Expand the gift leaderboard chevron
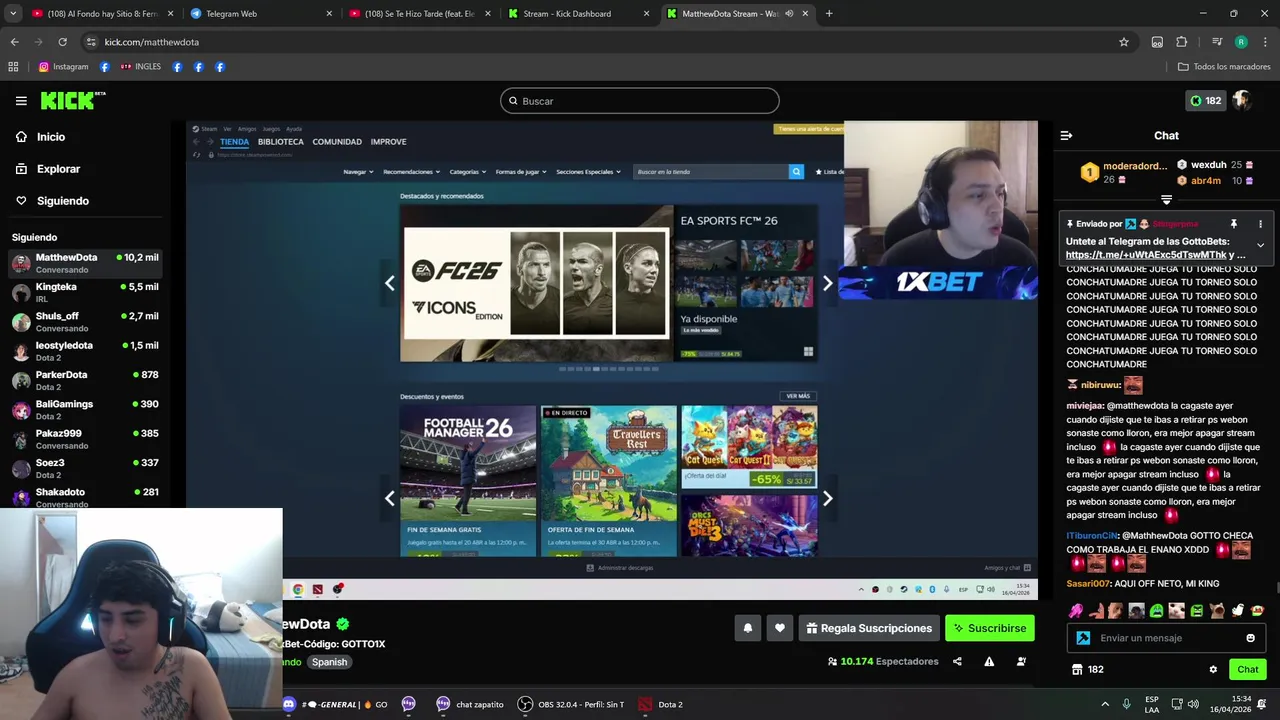 coord(1166,200)
